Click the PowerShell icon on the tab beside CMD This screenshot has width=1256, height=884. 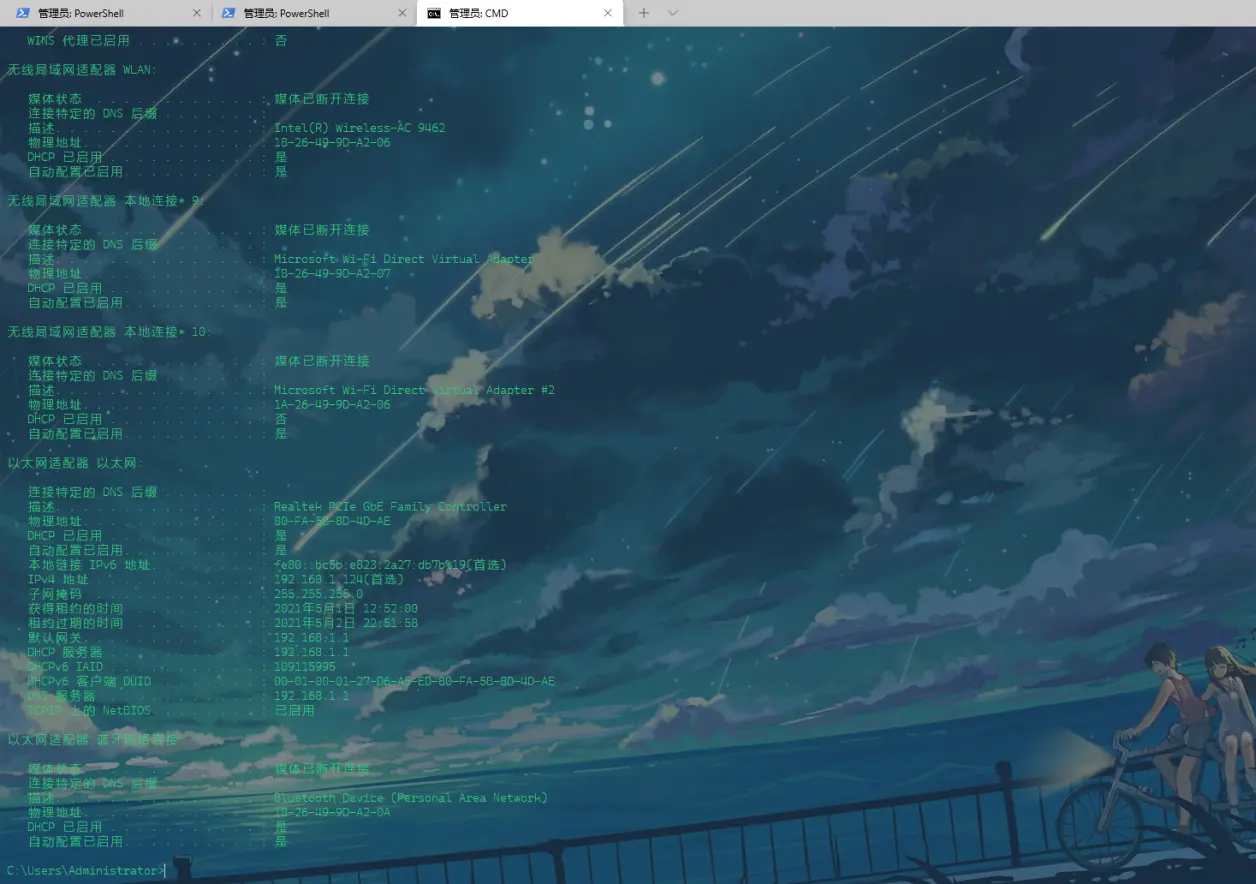pos(228,13)
